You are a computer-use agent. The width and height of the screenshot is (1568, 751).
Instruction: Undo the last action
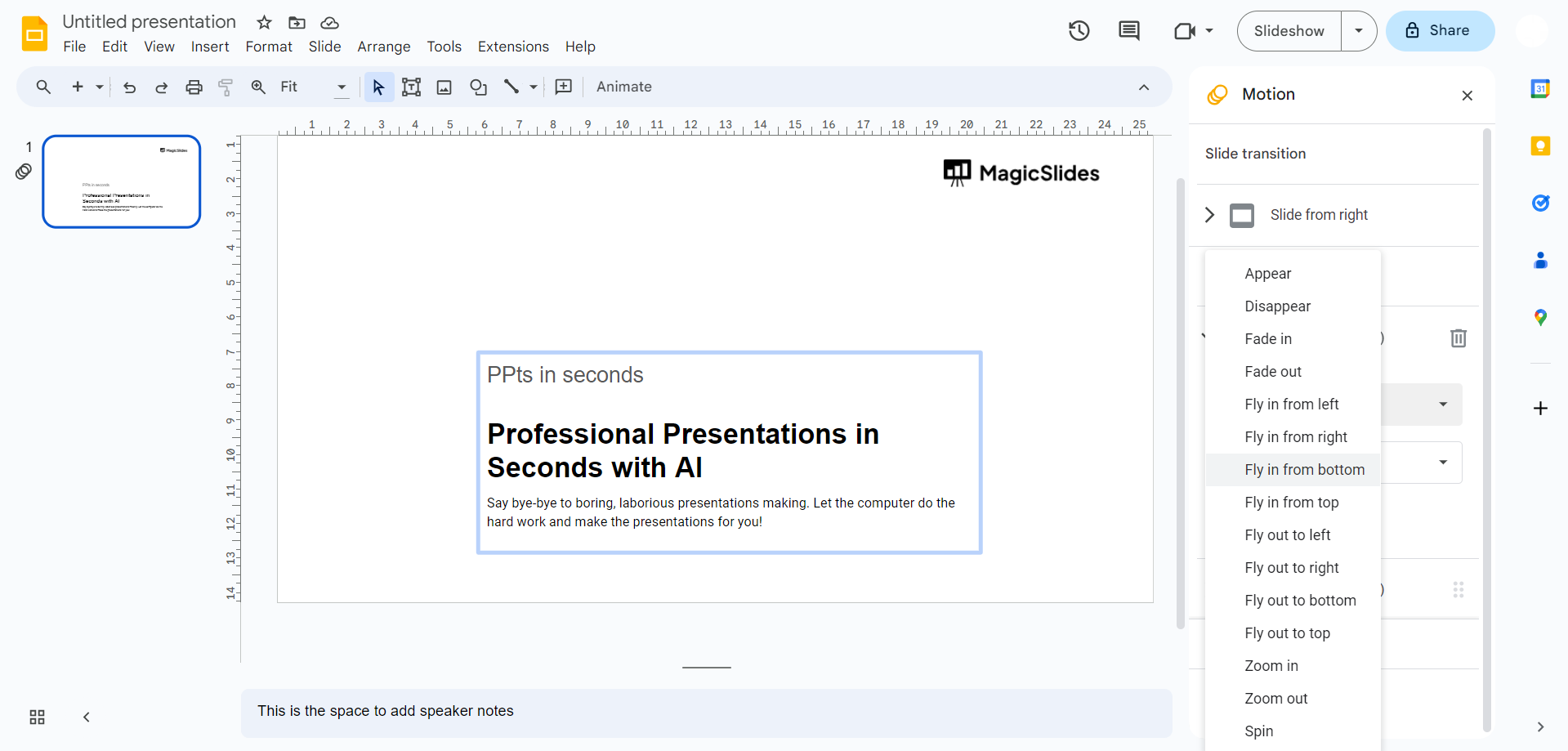click(129, 87)
